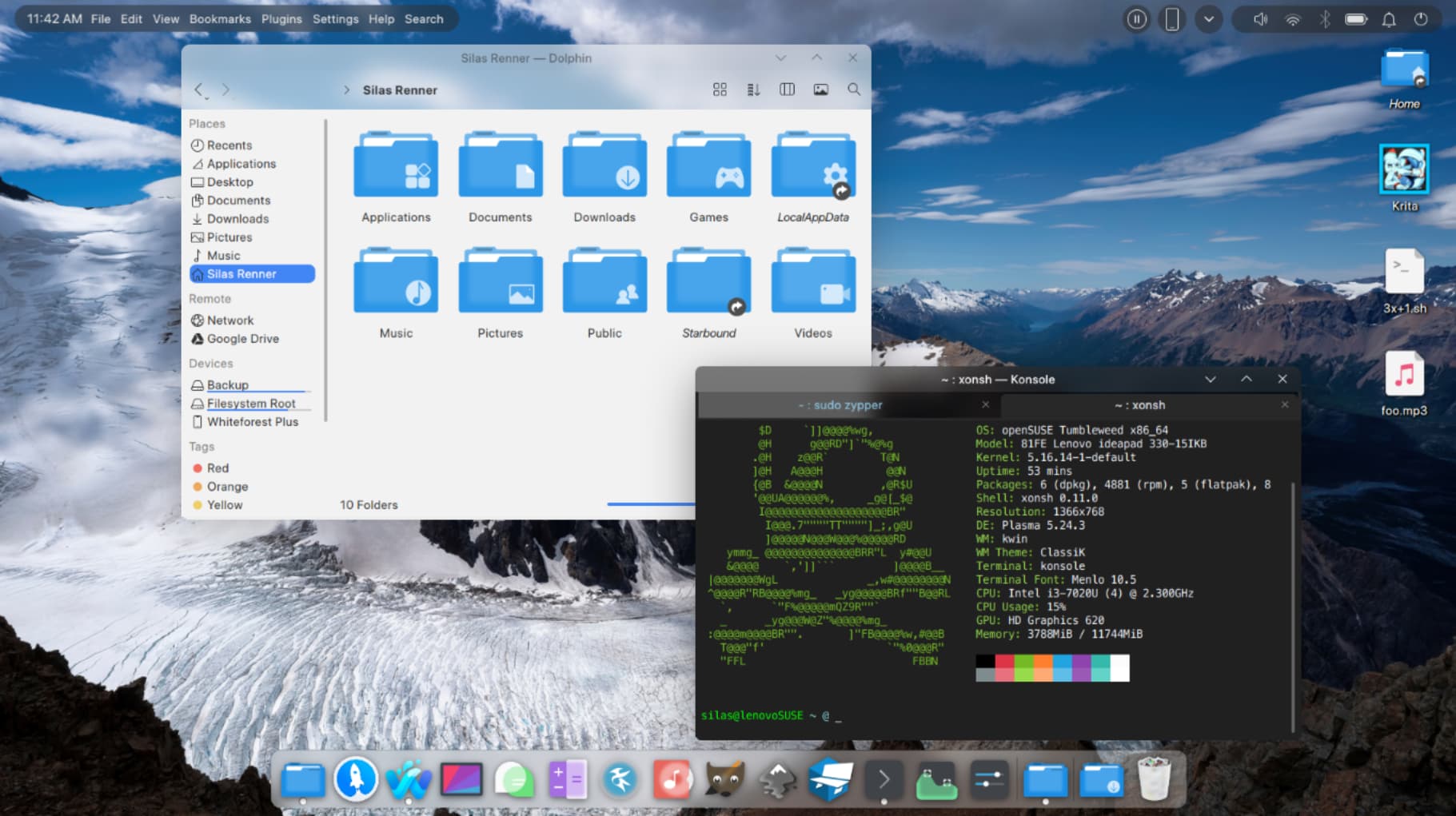1456x816 pixels.
Task: Open search in Dolphin toolbar
Action: 854,90
